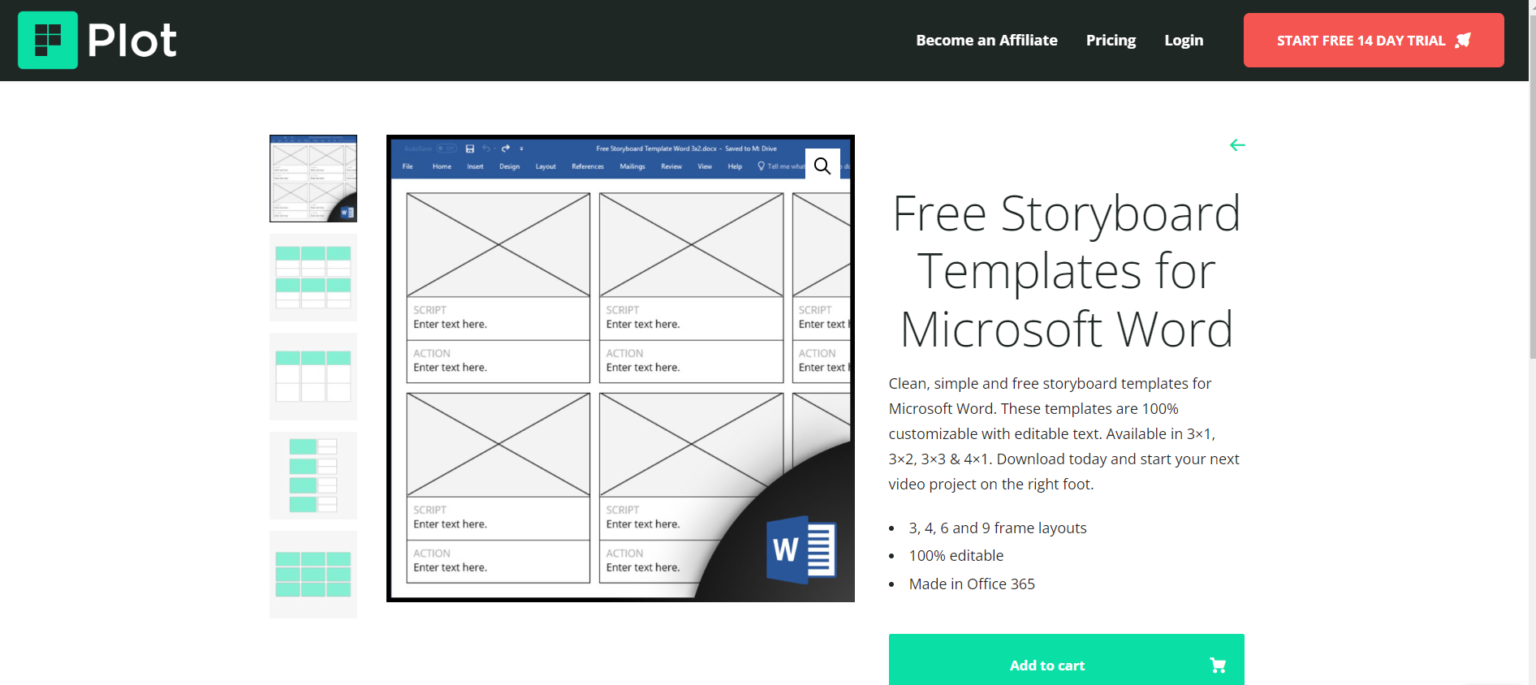This screenshot has width=1536, height=685.
Task: Click the Login link
Action: pyautogui.click(x=1183, y=40)
